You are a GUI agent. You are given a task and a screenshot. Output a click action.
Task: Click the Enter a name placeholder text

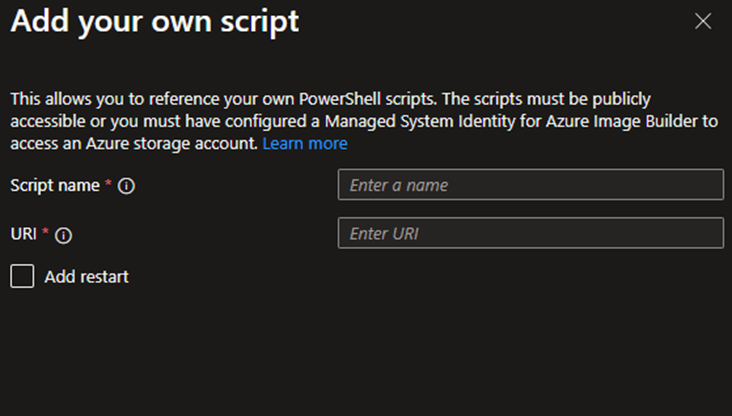(399, 185)
